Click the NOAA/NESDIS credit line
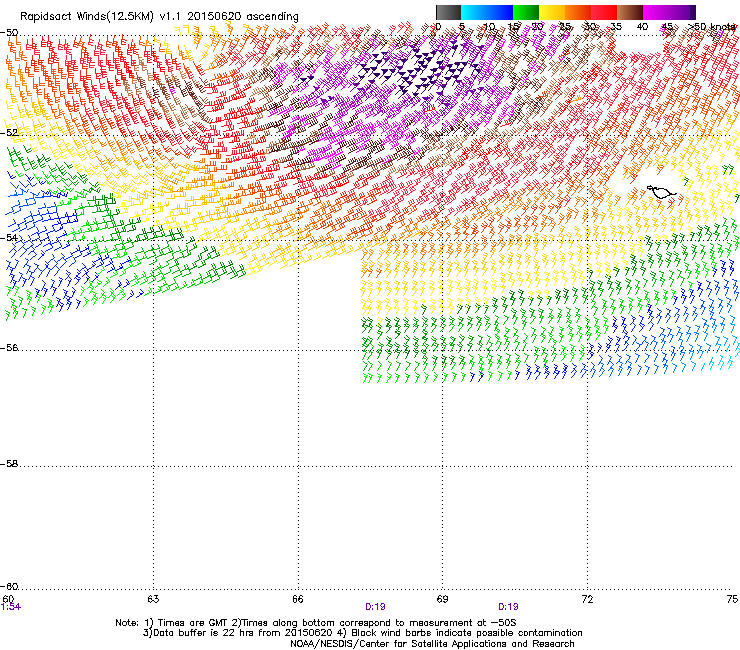Image resolution: width=740 pixels, height=650 pixels. pyautogui.click(x=432, y=644)
